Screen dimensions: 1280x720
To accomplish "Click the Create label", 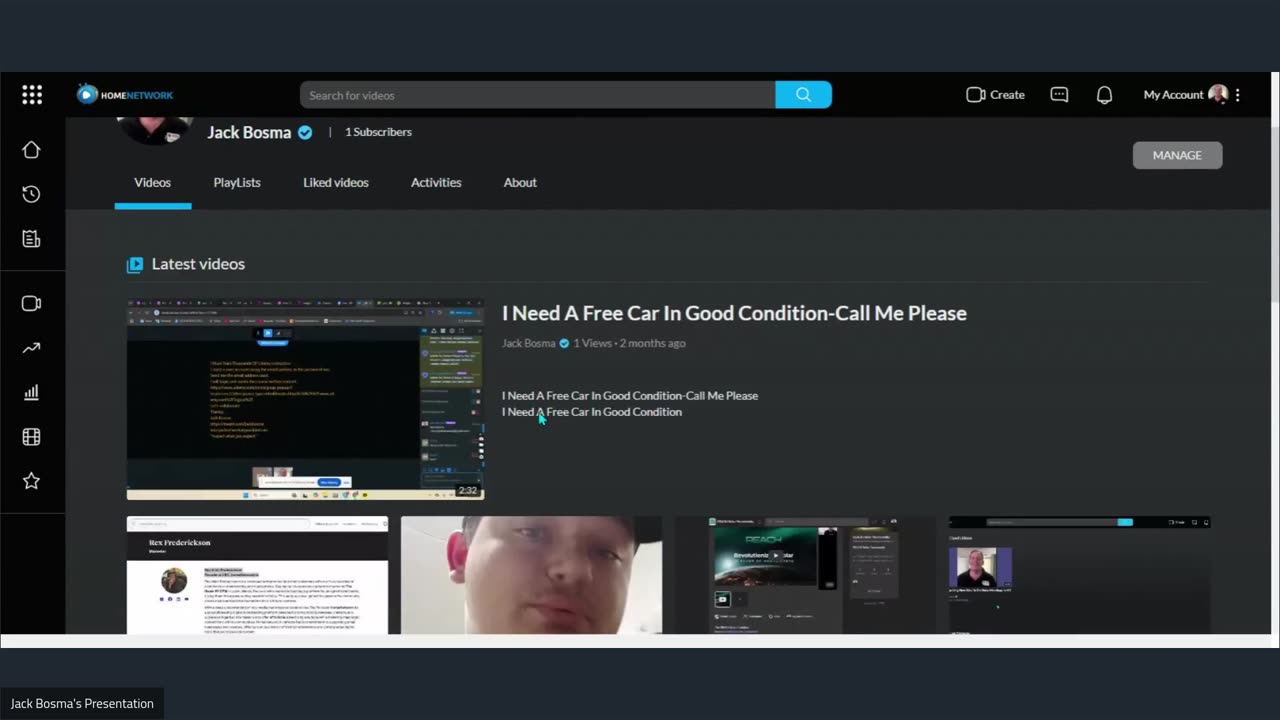I will [1007, 95].
